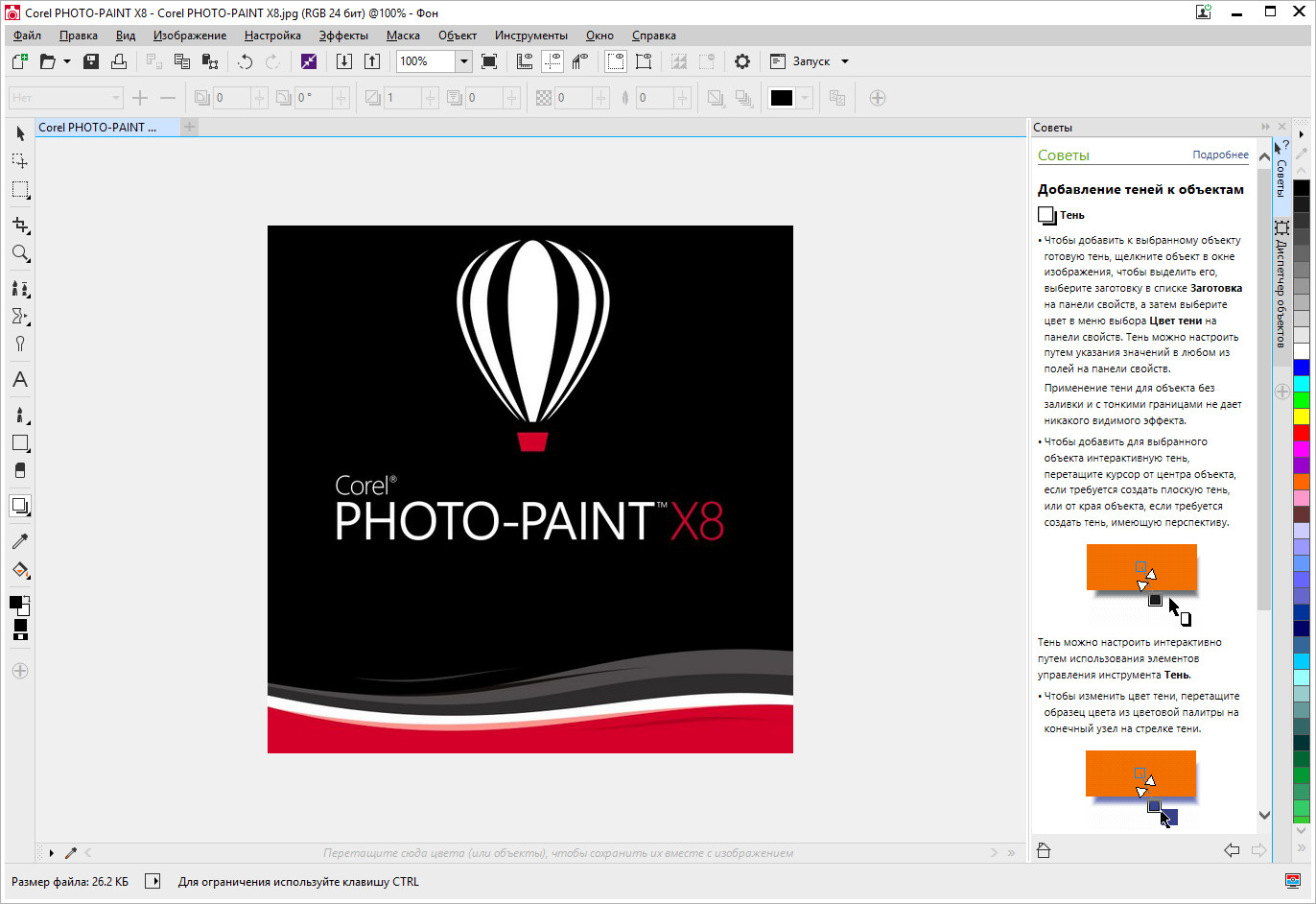Toggle mask marquee visibility

[616, 61]
